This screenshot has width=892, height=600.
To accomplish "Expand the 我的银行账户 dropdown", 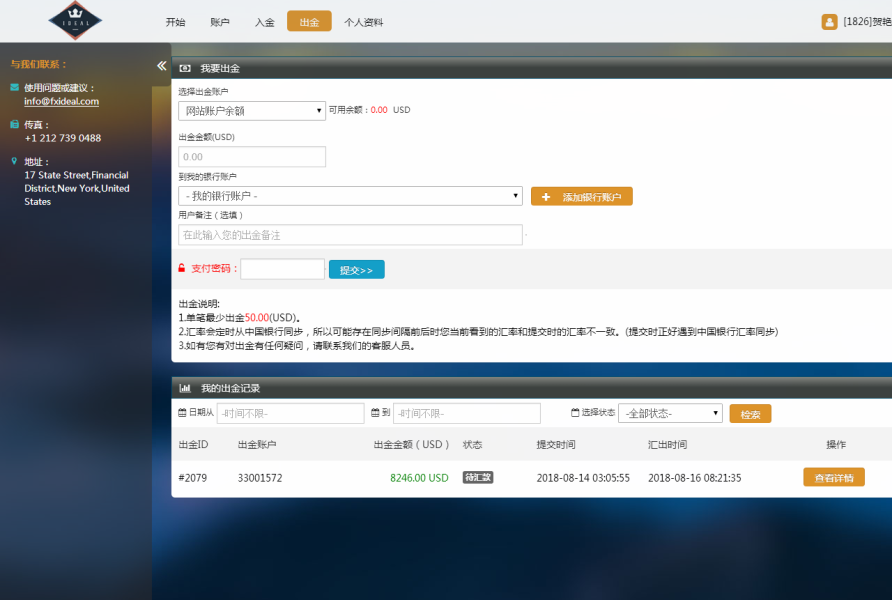I will 350,196.
